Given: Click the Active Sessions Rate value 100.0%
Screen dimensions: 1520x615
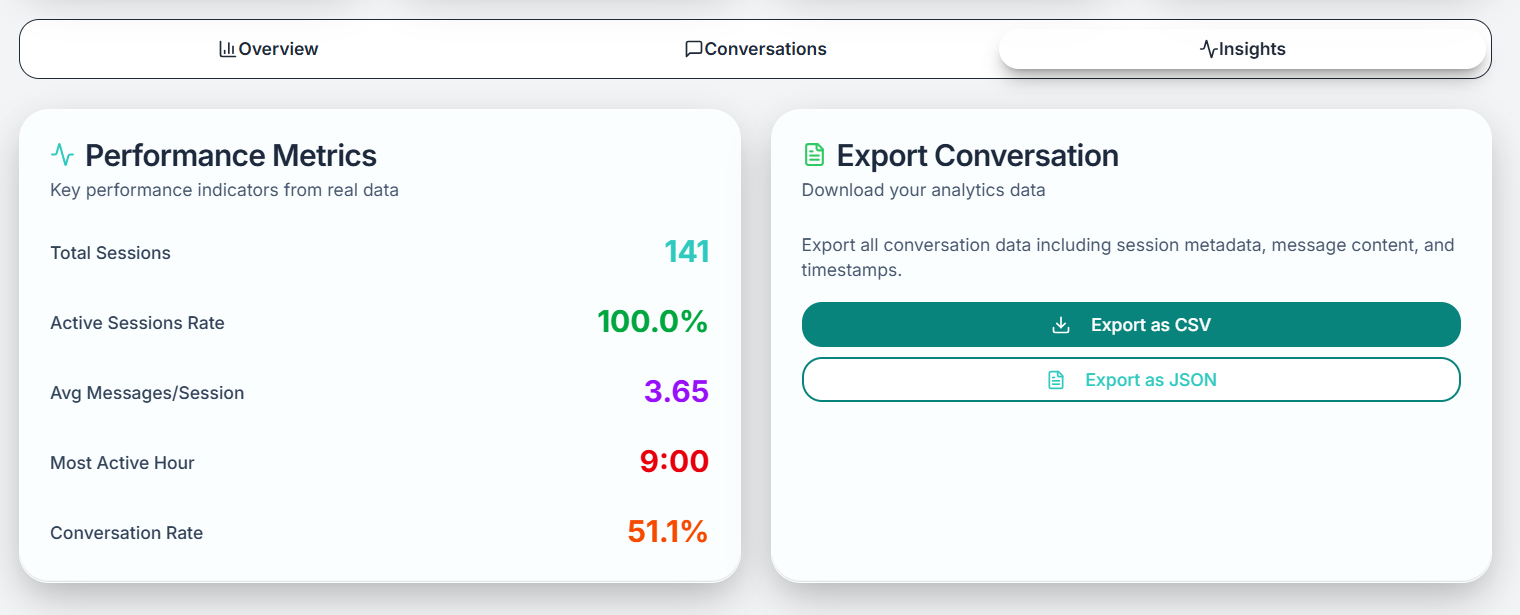Looking at the screenshot, I should point(652,322).
